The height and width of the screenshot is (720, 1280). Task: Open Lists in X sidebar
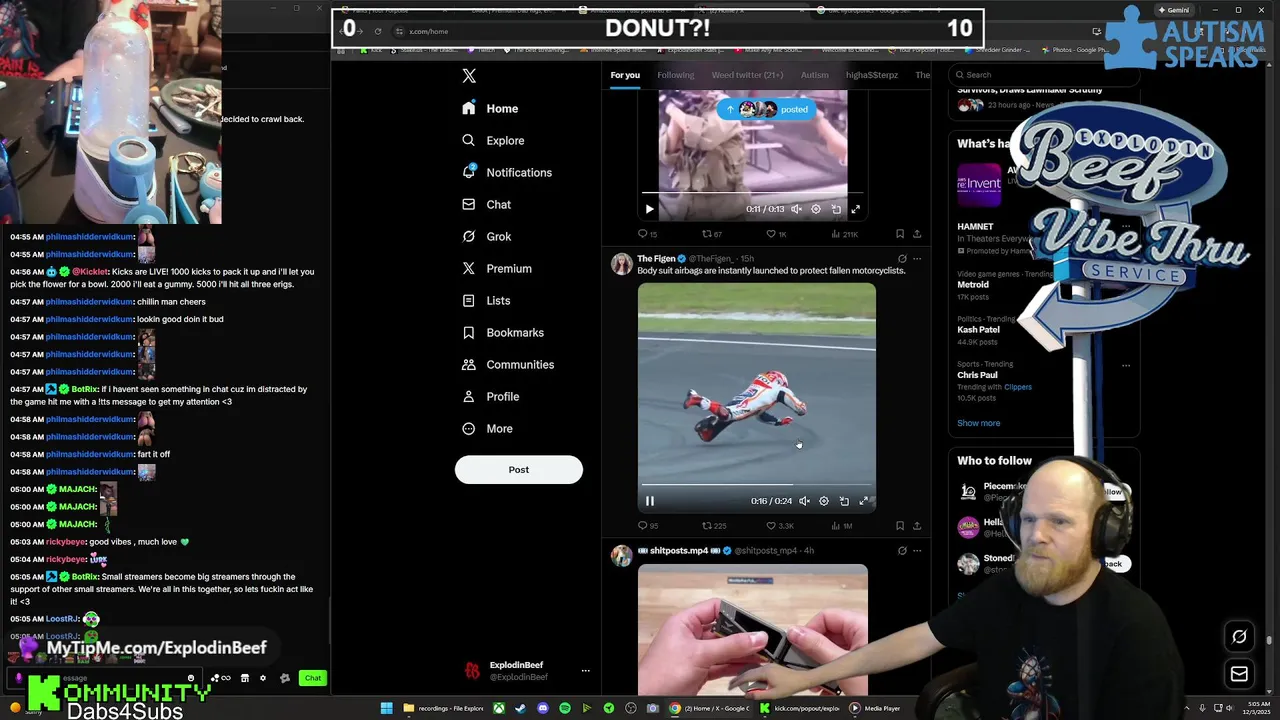pyautogui.click(x=486, y=300)
